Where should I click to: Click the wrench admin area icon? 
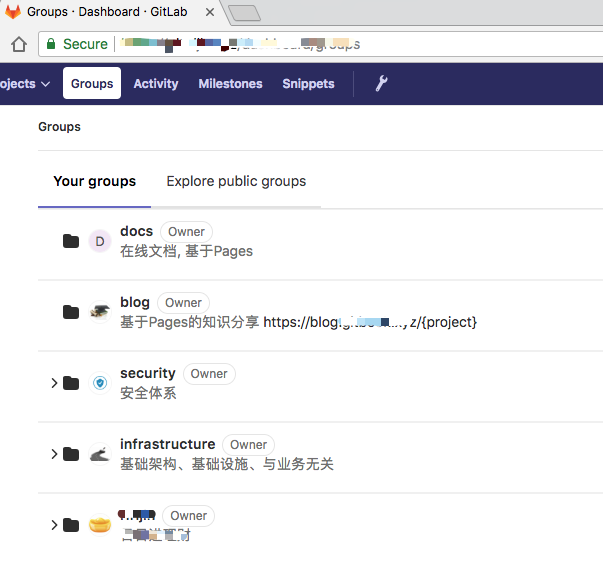[381, 84]
